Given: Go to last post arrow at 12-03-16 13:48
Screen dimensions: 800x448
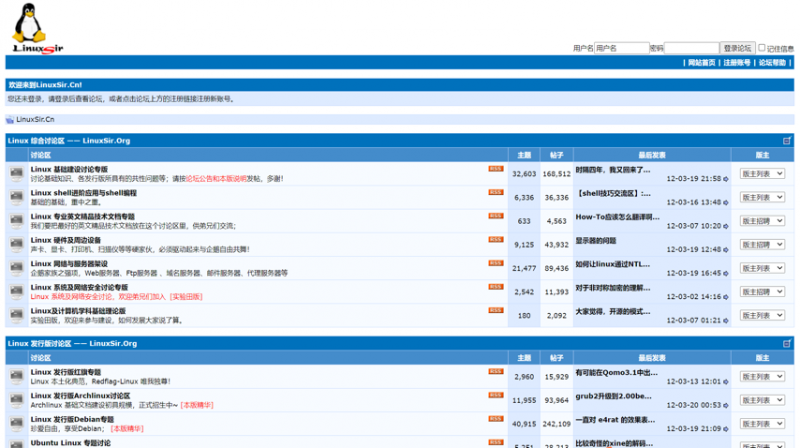Looking at the screenshot, I should (726, 203).
